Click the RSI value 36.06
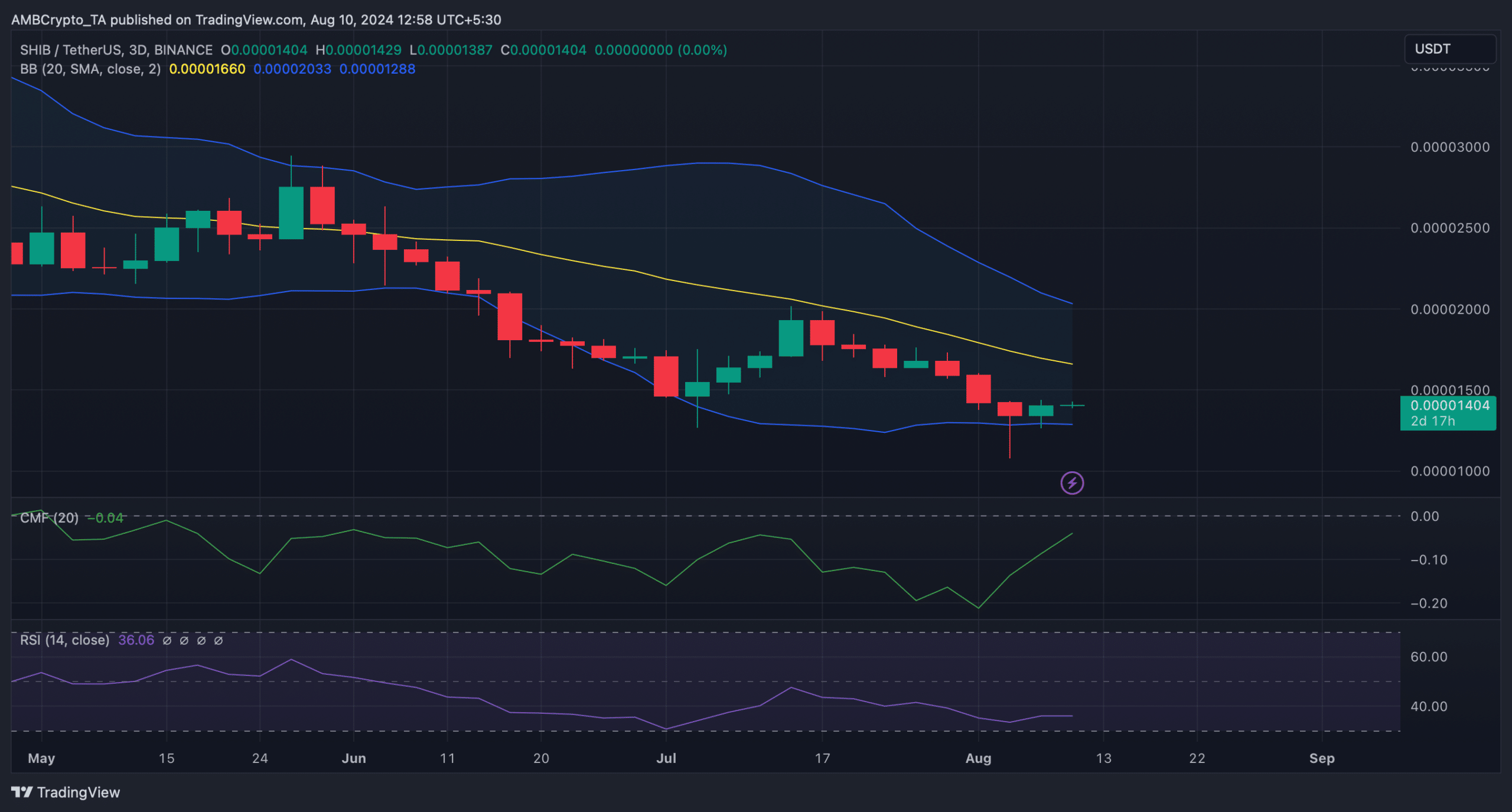The image size is (1512, 812). [x=136, y=640]
